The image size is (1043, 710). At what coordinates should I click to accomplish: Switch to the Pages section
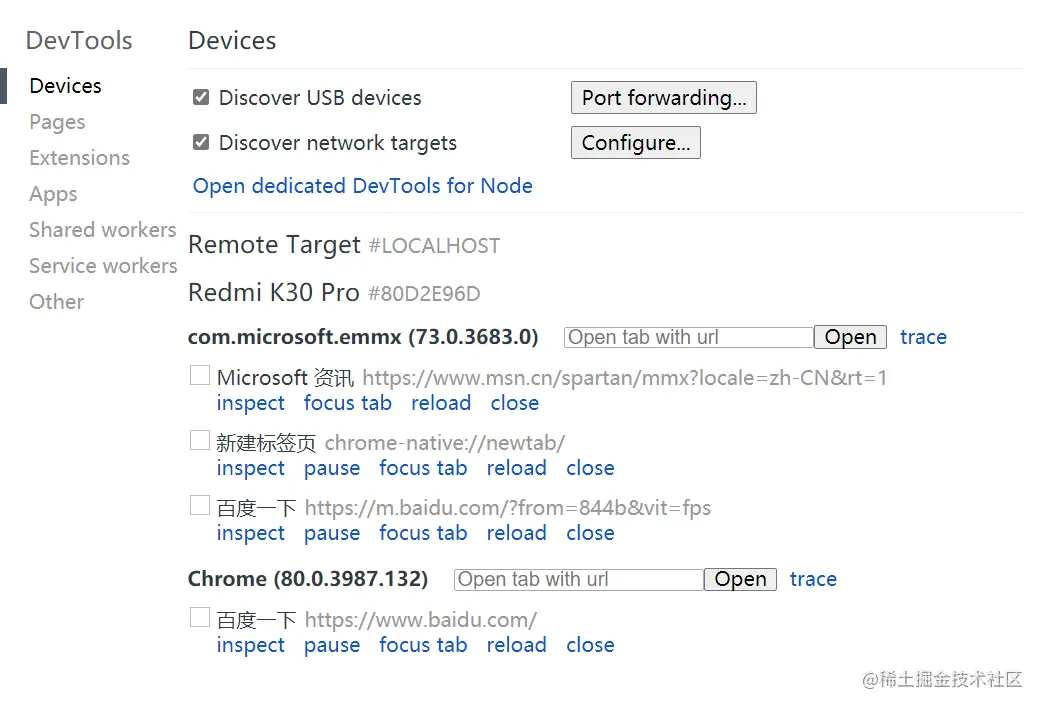point(57,122)
